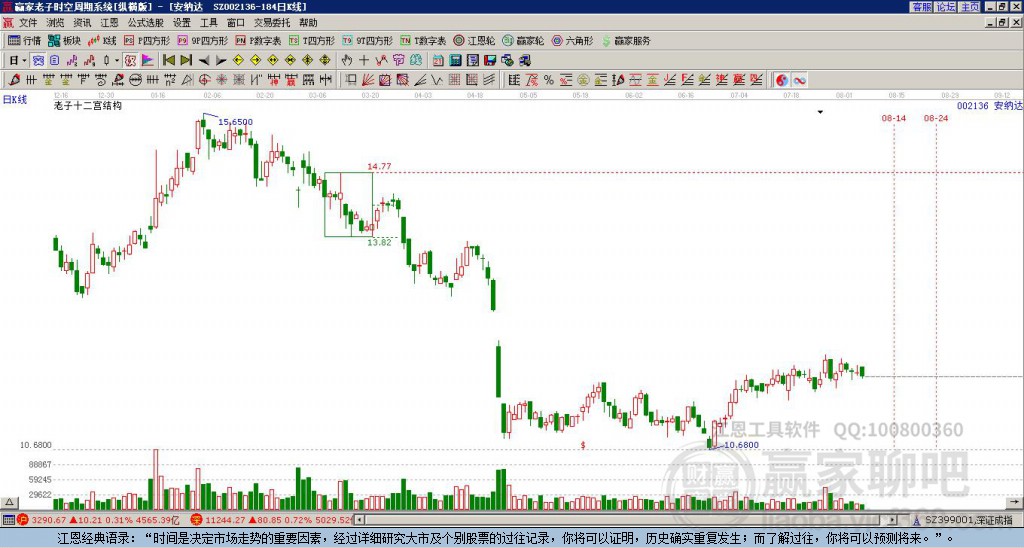This screenshot has width=1024, height=548.
Task: Open the P数字表 tool
Action: (258, 40)
